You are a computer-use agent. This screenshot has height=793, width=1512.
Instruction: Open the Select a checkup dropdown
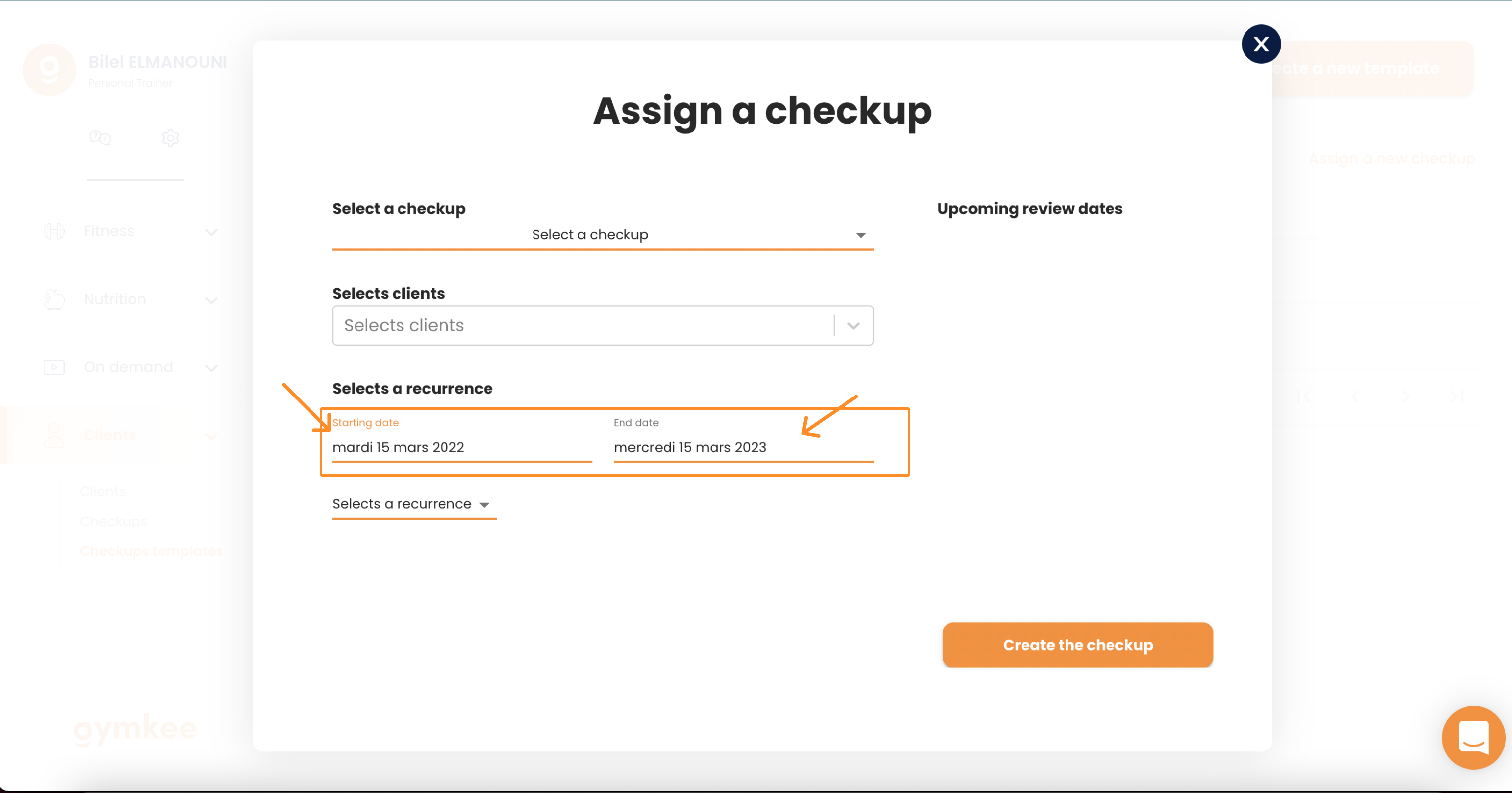tap(603, 235)
